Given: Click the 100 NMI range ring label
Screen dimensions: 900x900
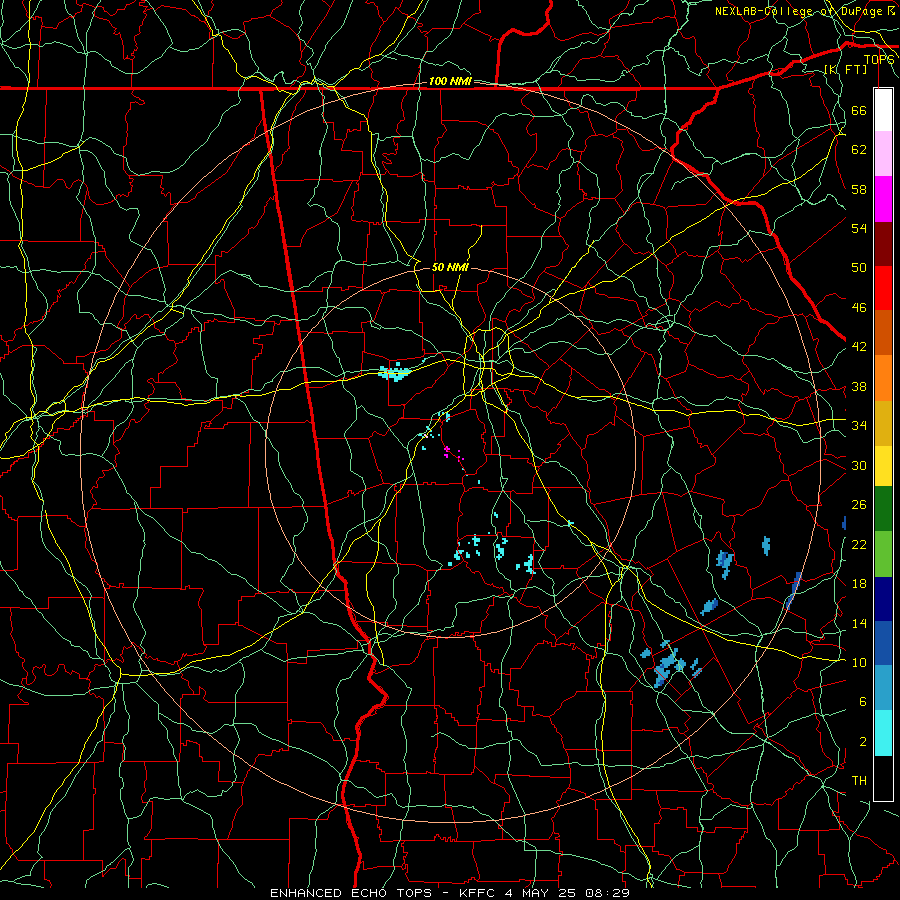Looking at the screenshot, I should pyautogui.click(x=450, y=82).
